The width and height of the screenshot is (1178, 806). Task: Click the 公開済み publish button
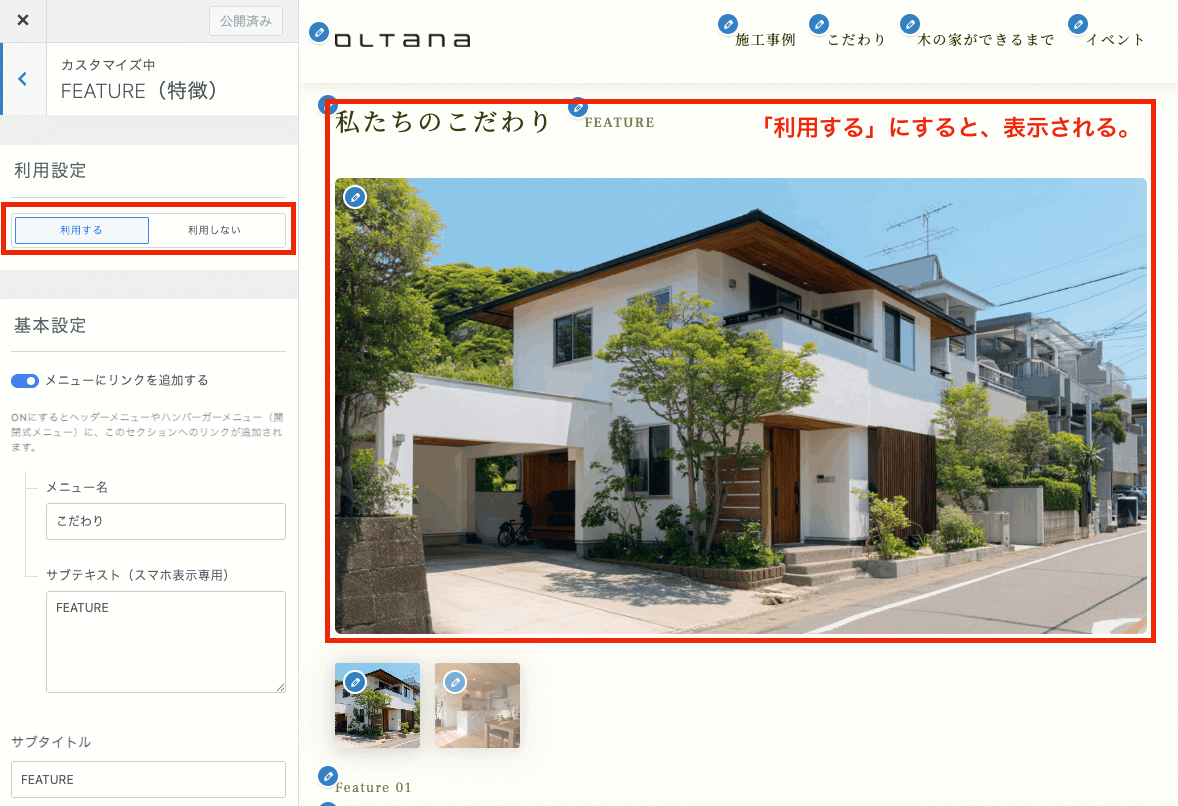[x=246, y=21]
